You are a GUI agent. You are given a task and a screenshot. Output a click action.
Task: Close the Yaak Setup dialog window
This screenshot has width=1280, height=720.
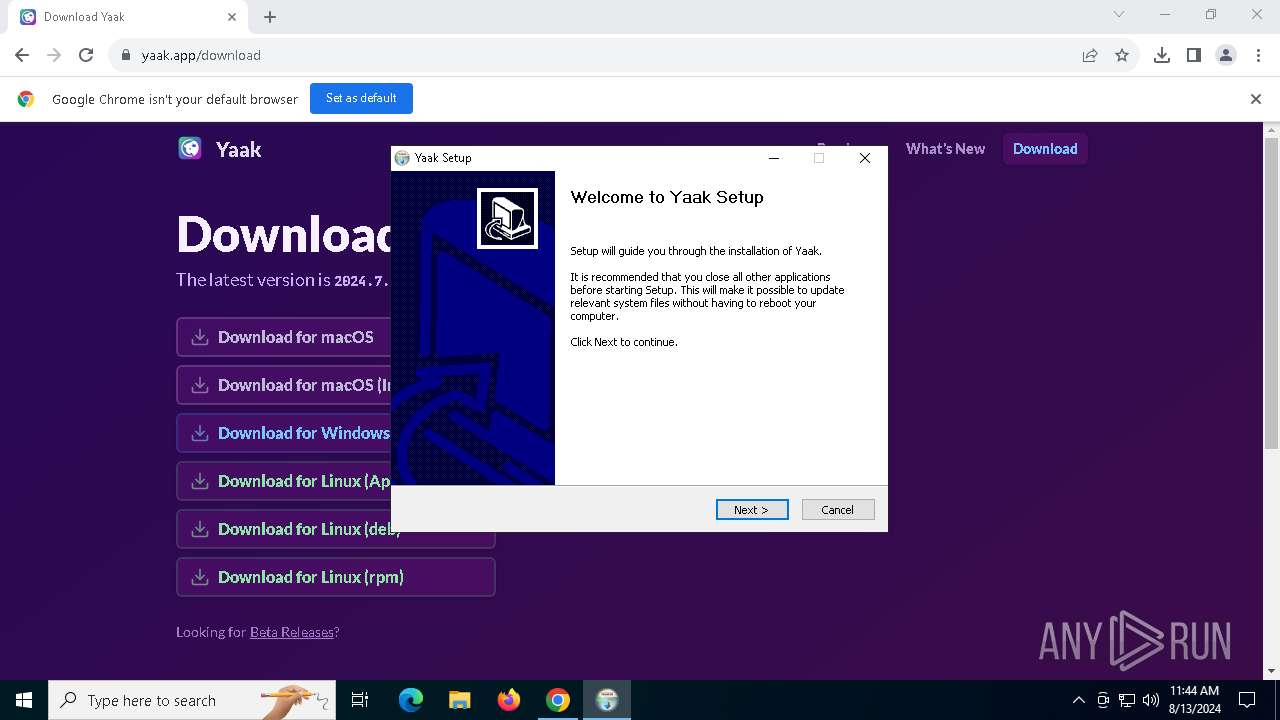[865, 158]
